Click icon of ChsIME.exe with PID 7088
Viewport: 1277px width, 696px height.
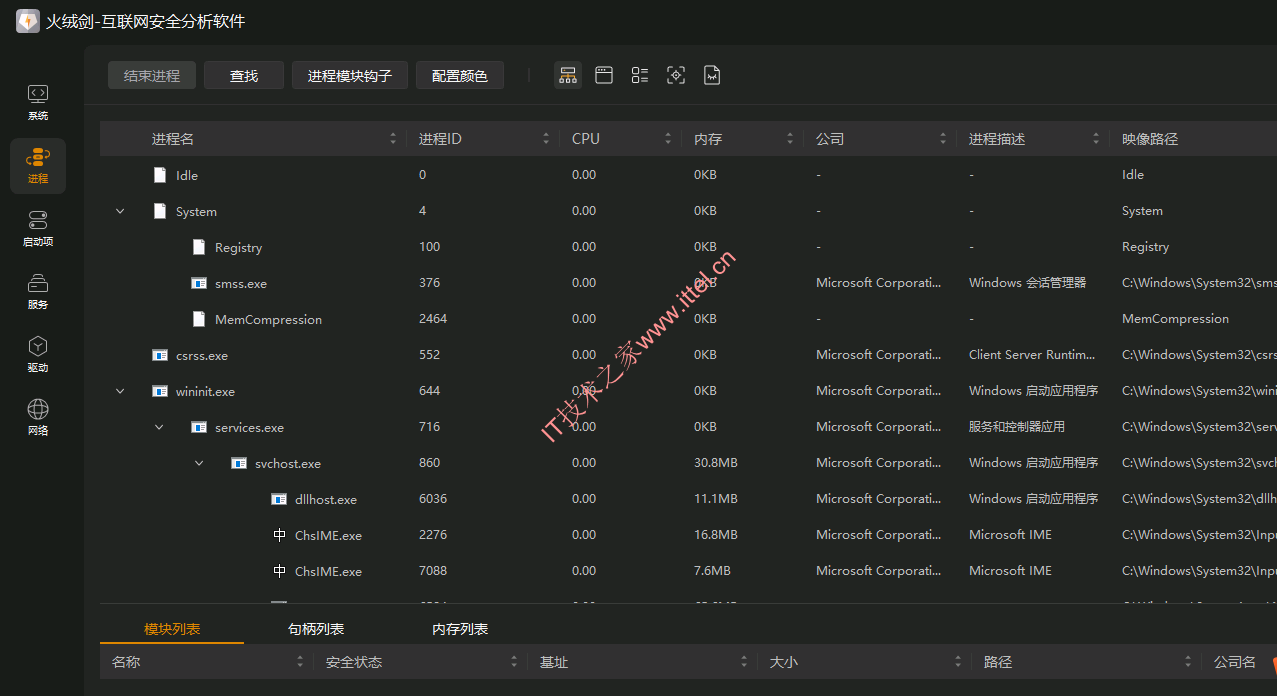coord(279,571)
